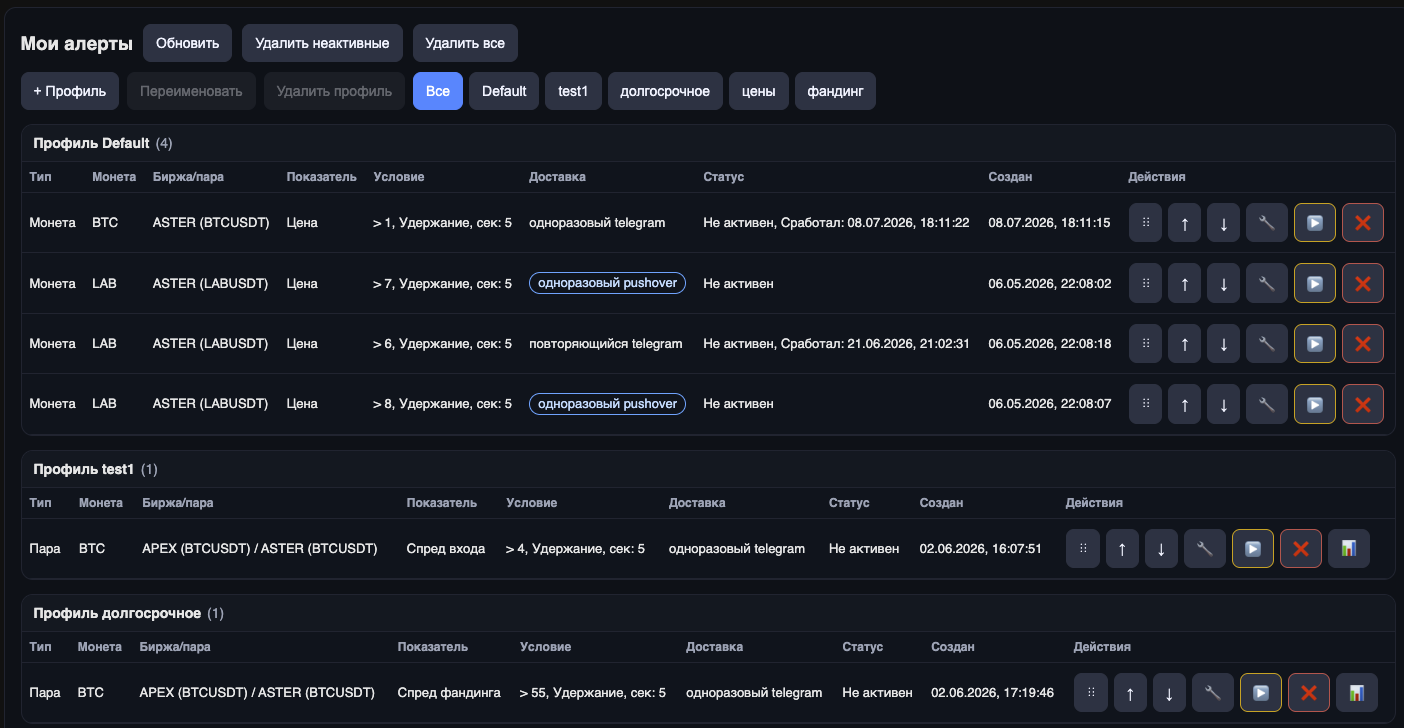This screenshot has width=1404, height=728.
Task: Move LAB > 8 alert up
Action: pyautogui.click(x=1184, y=404)
